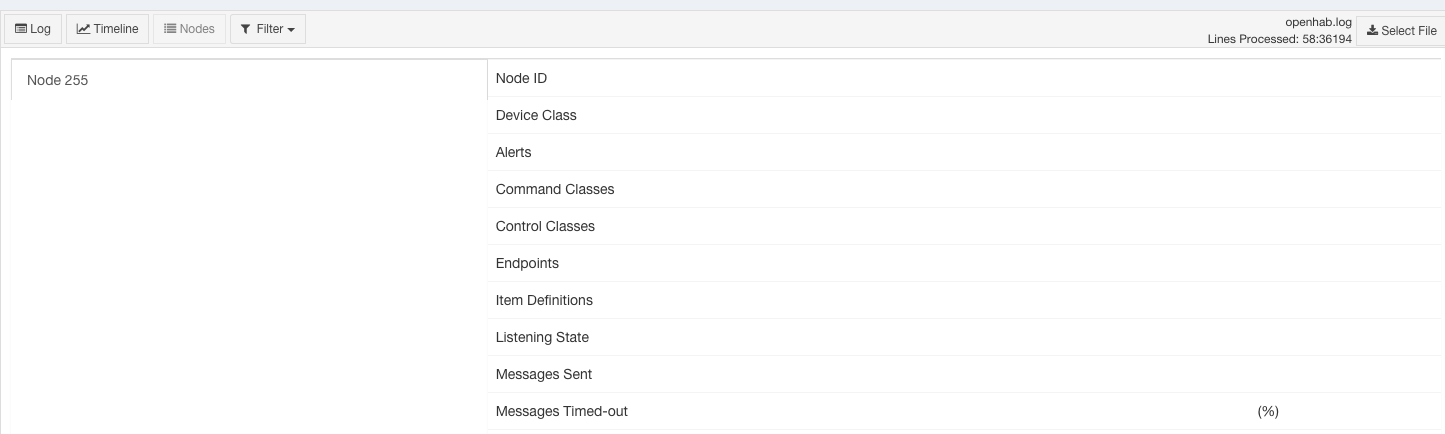The width and height of the screenshot is (1445, 434).
Task: Expand the Filter dropdown
Action: pos(268,29)
